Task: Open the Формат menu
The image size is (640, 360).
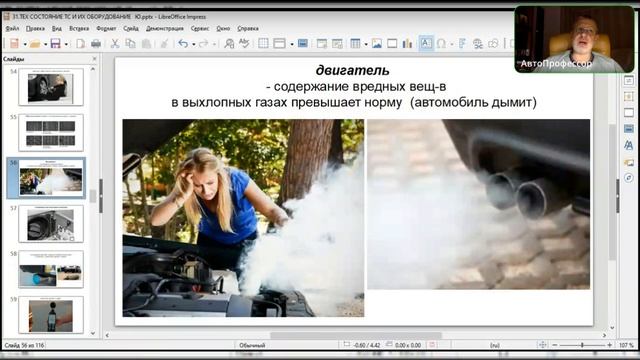Action: pos(106,29)
